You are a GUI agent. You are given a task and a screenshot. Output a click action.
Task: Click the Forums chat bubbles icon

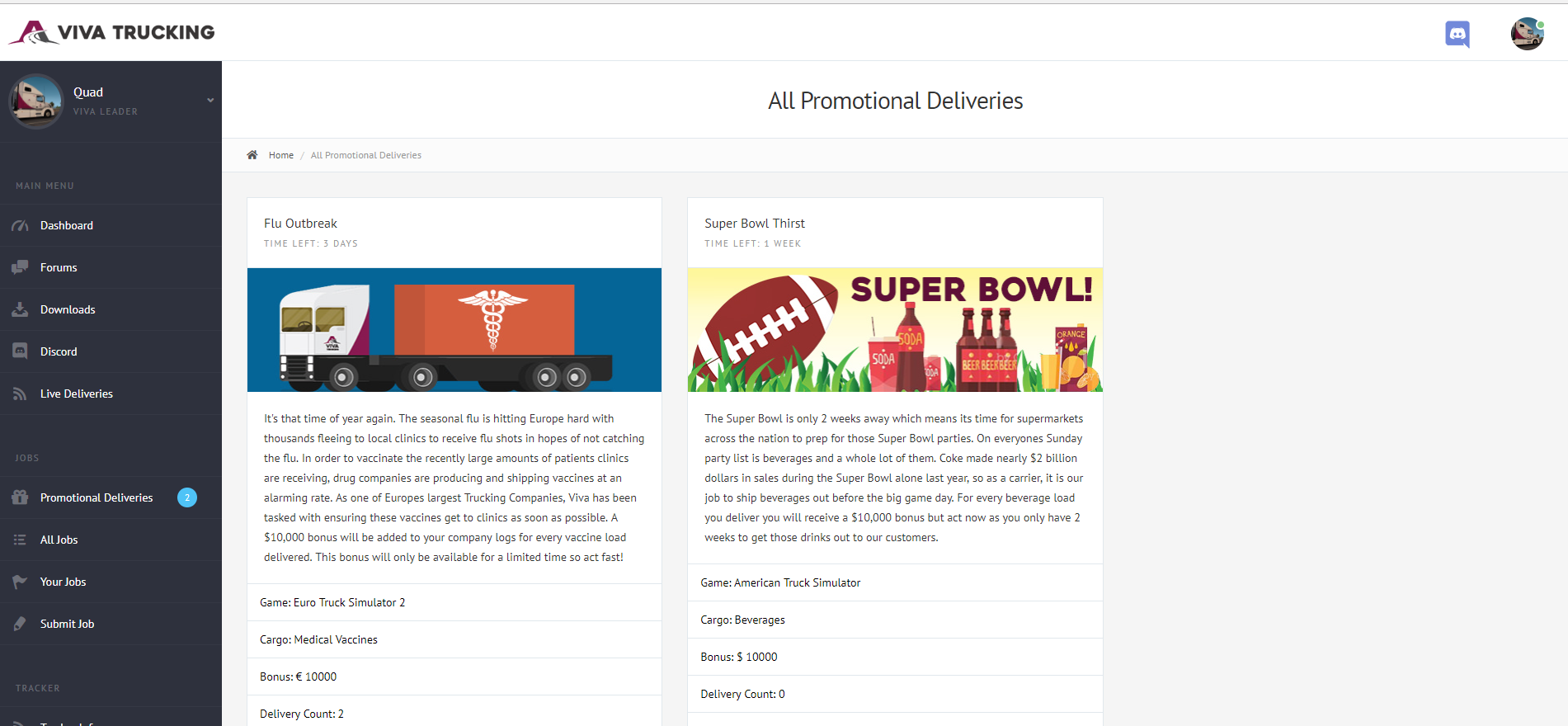(20, 267)
